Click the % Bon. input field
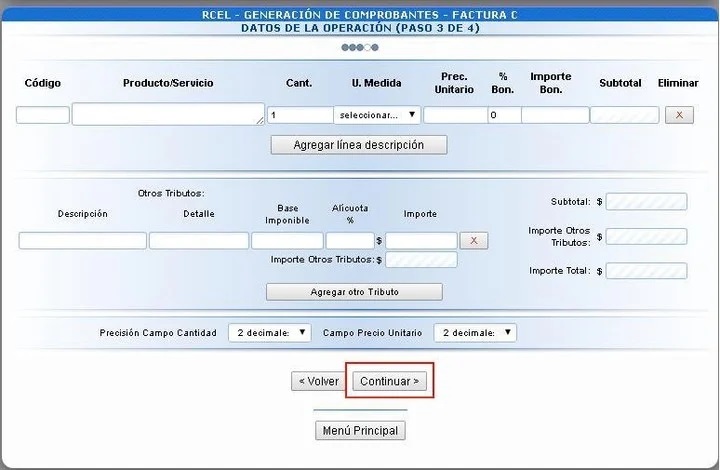 (x=504, y=115)
